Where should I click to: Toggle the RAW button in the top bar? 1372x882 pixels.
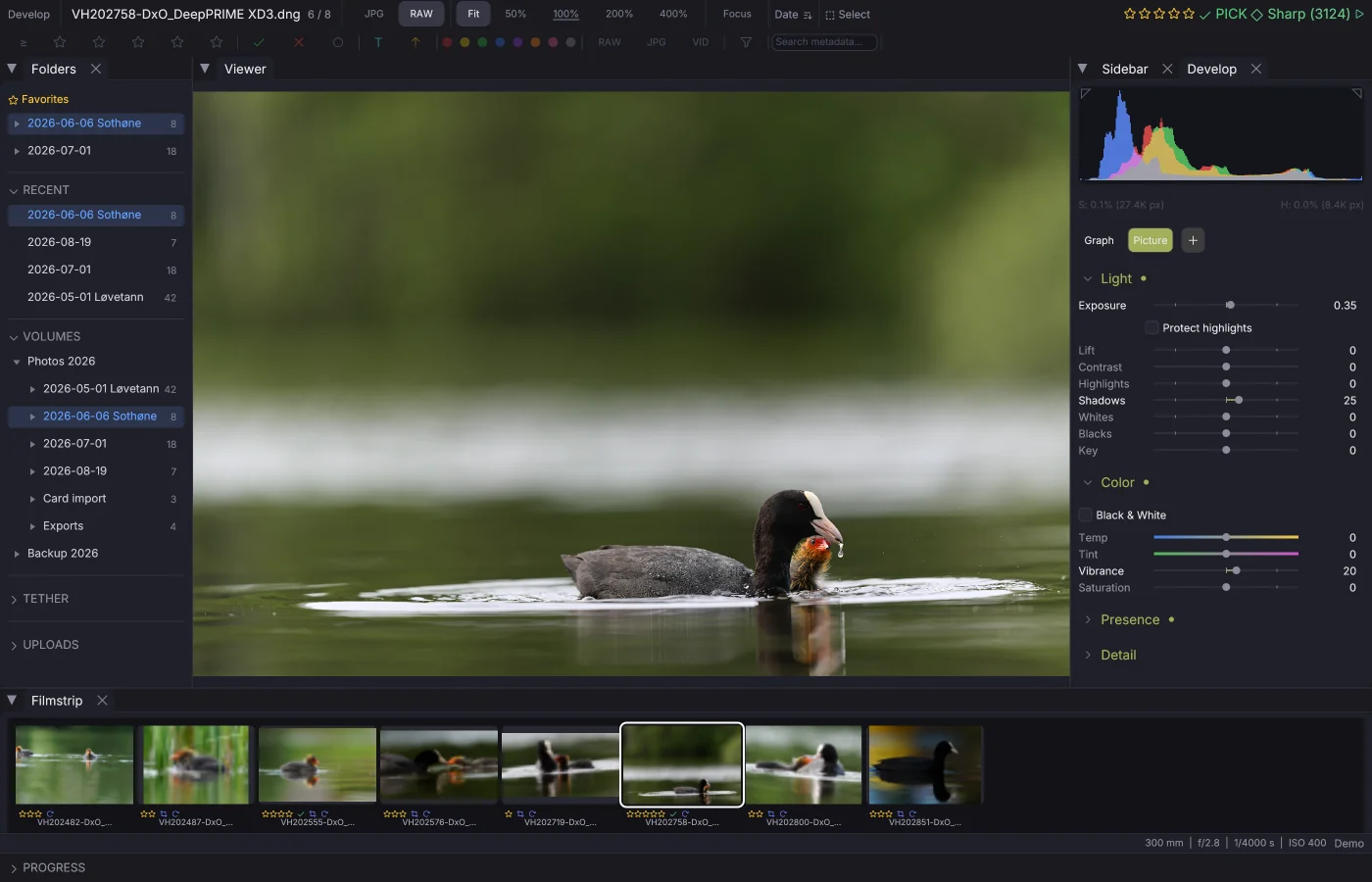pyautogui.click(x=421, y=14)
